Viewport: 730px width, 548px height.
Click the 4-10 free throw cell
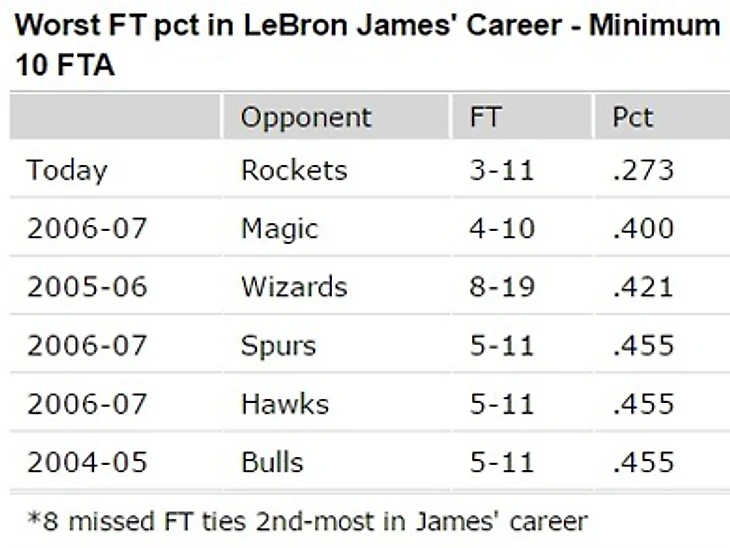pos(502,229)
